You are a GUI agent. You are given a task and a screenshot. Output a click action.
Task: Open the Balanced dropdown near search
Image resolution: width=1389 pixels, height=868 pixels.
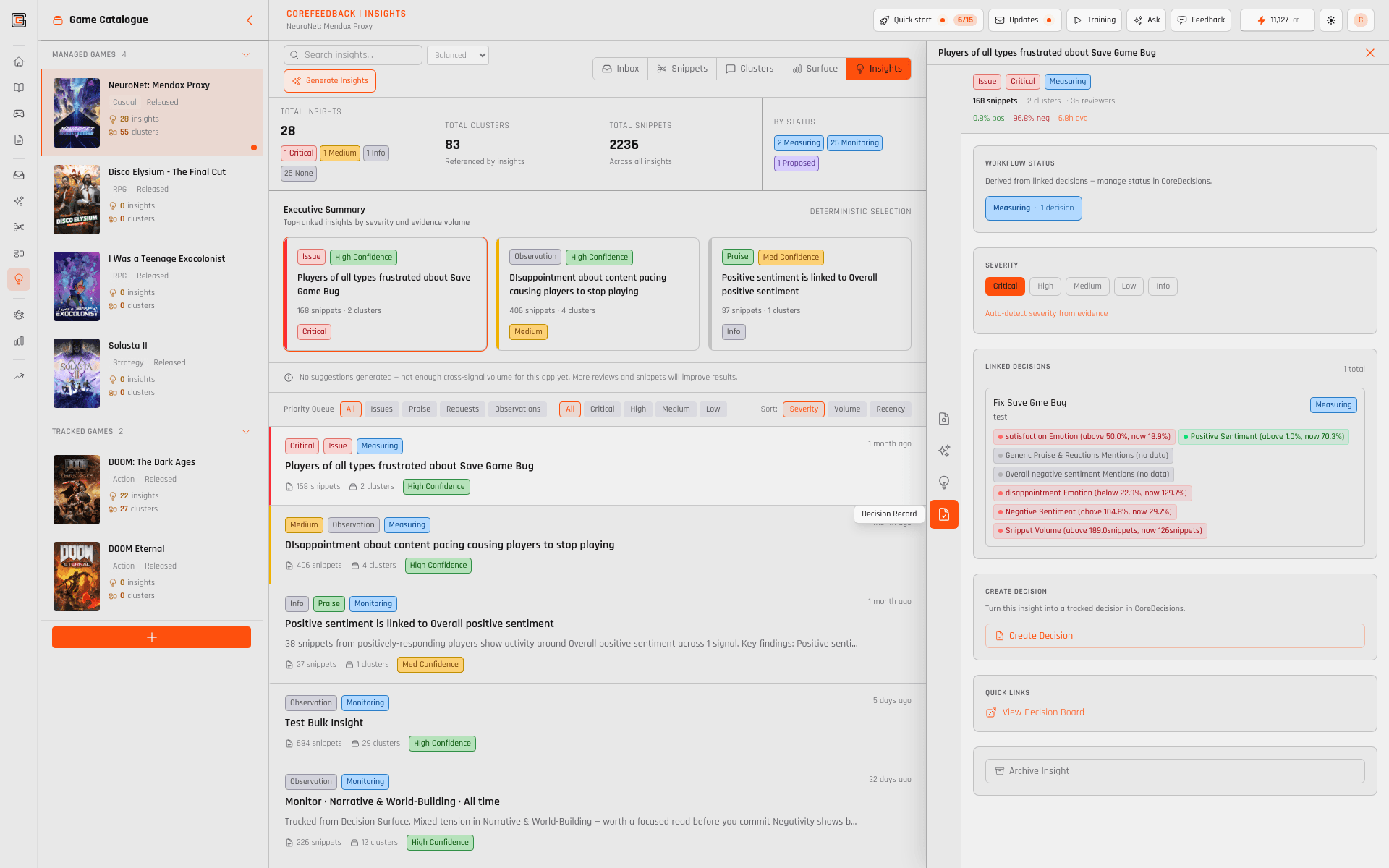pyautogui.click(x=457, y=55)
